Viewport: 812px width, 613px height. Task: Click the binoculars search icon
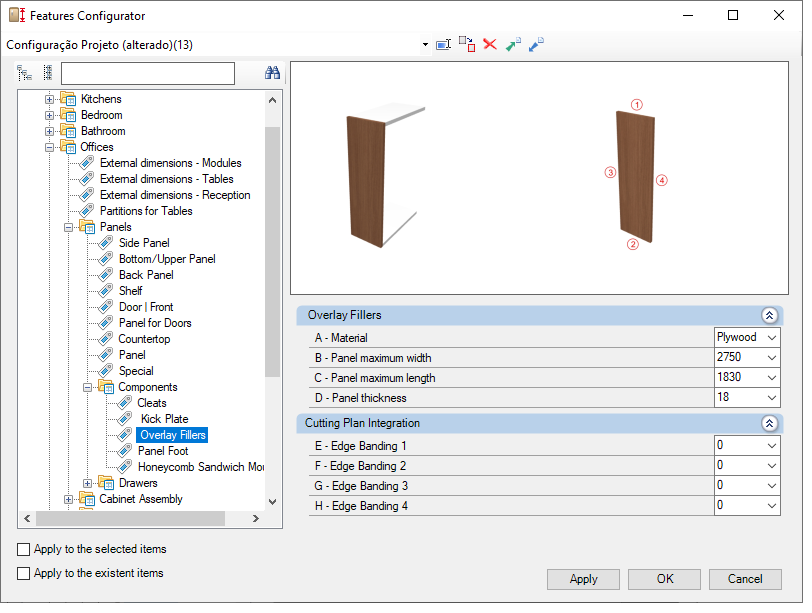[272, 73]
